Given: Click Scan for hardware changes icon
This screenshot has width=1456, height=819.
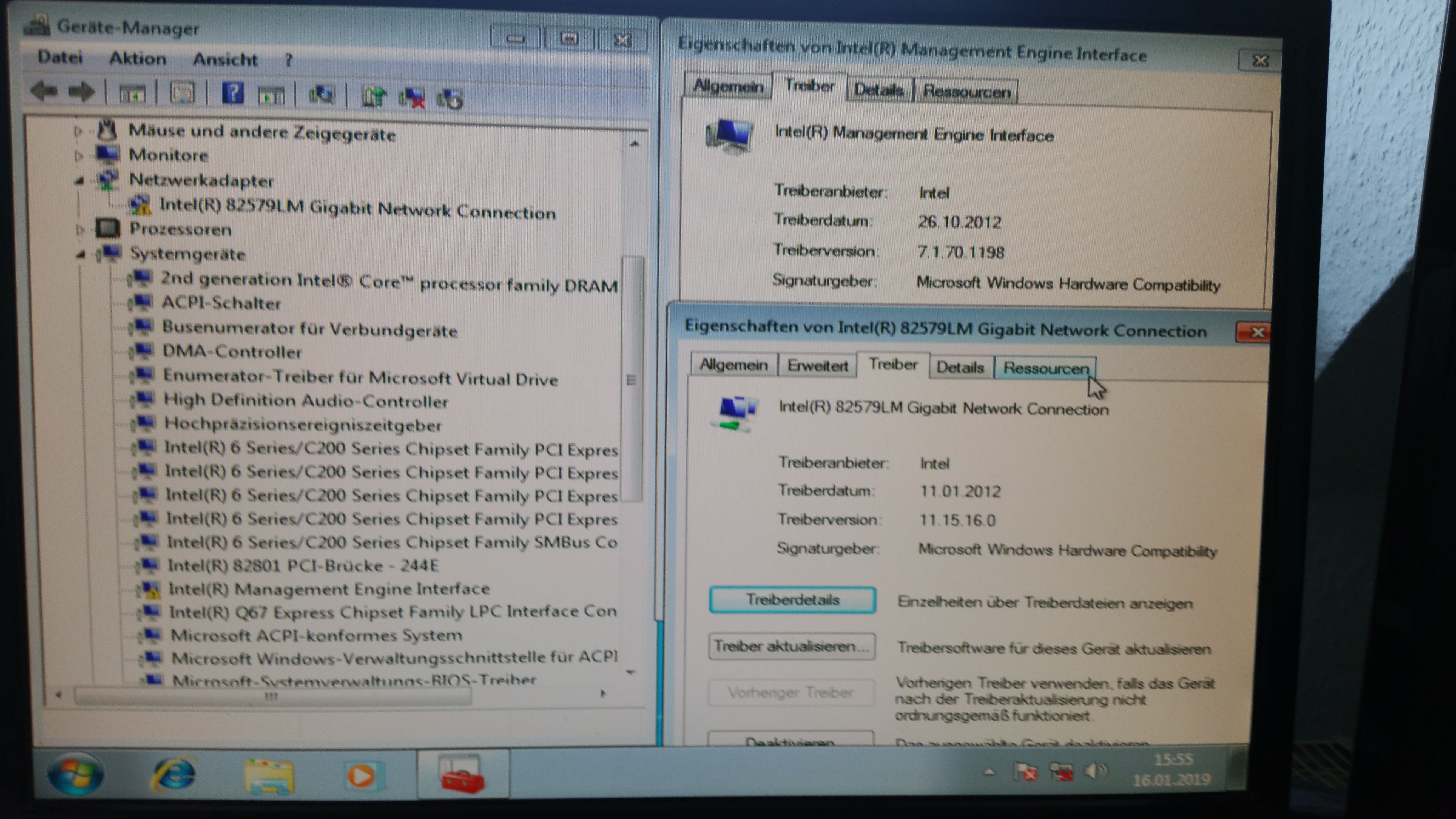Looking at the screenshot, I should [x=322, y=95].
